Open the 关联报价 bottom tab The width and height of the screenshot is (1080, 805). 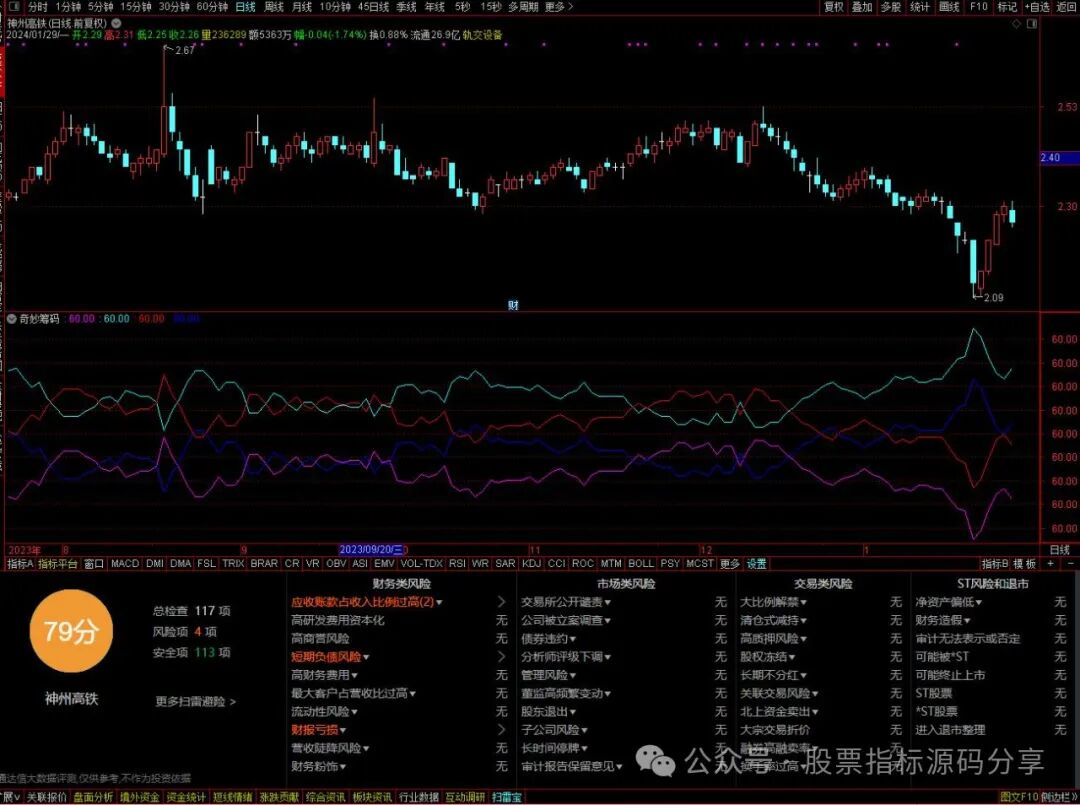tap(47, 797)
